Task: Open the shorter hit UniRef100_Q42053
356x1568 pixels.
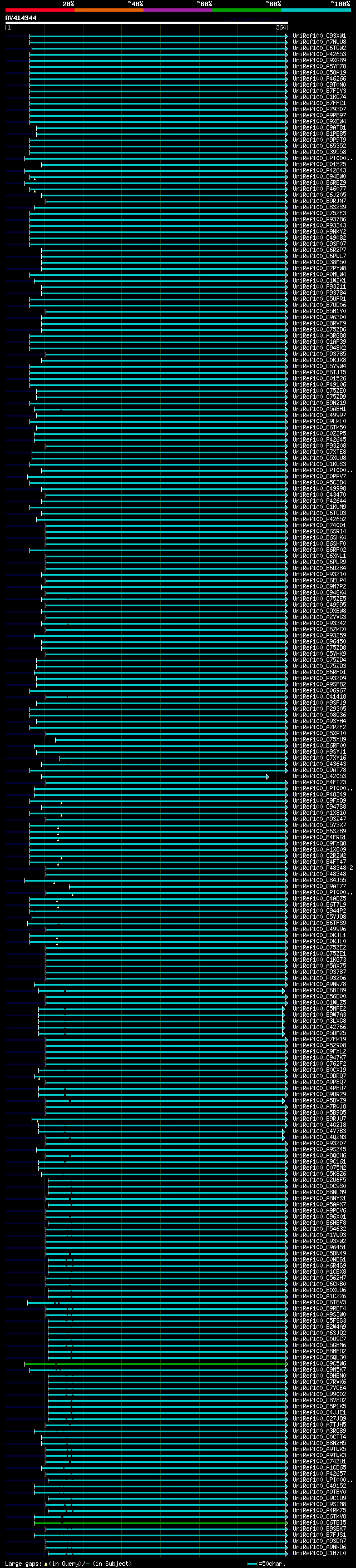Action: [319, 776]
